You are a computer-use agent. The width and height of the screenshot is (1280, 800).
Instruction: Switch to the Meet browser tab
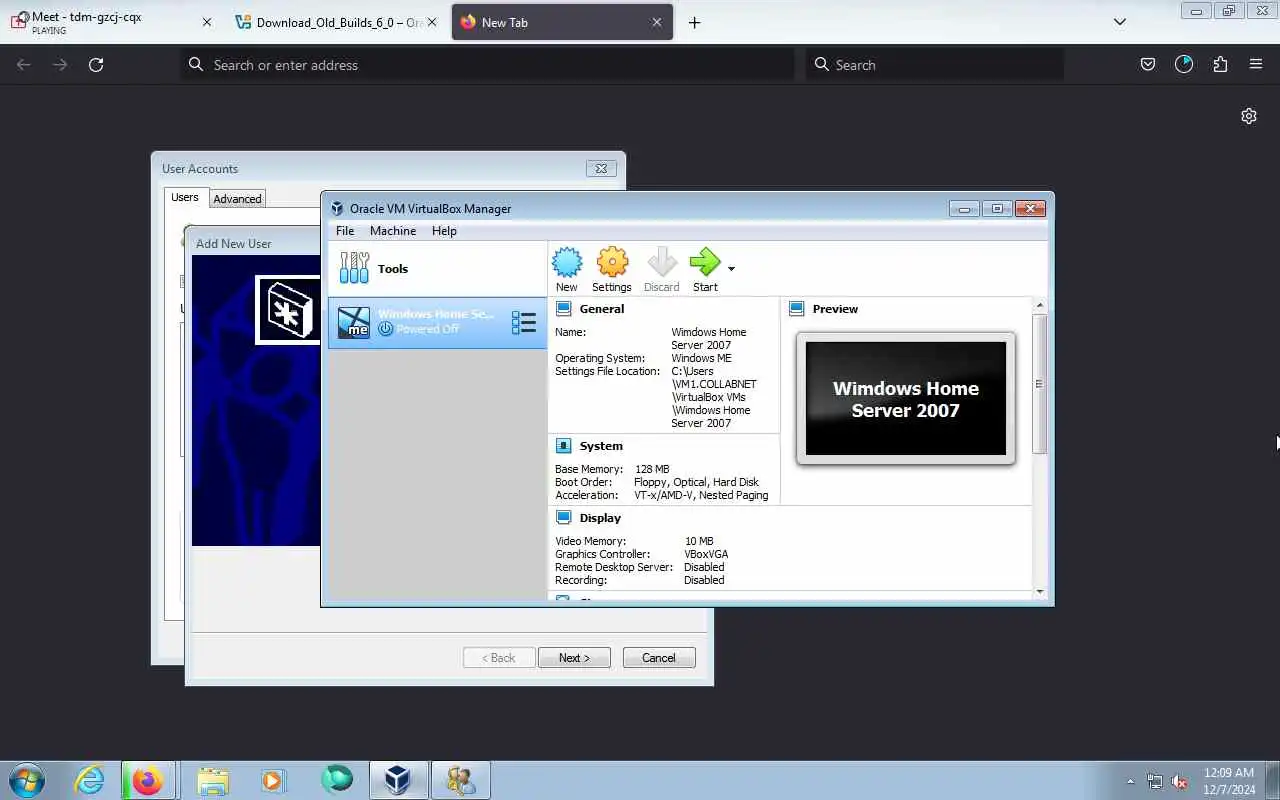tap(110, 22)
